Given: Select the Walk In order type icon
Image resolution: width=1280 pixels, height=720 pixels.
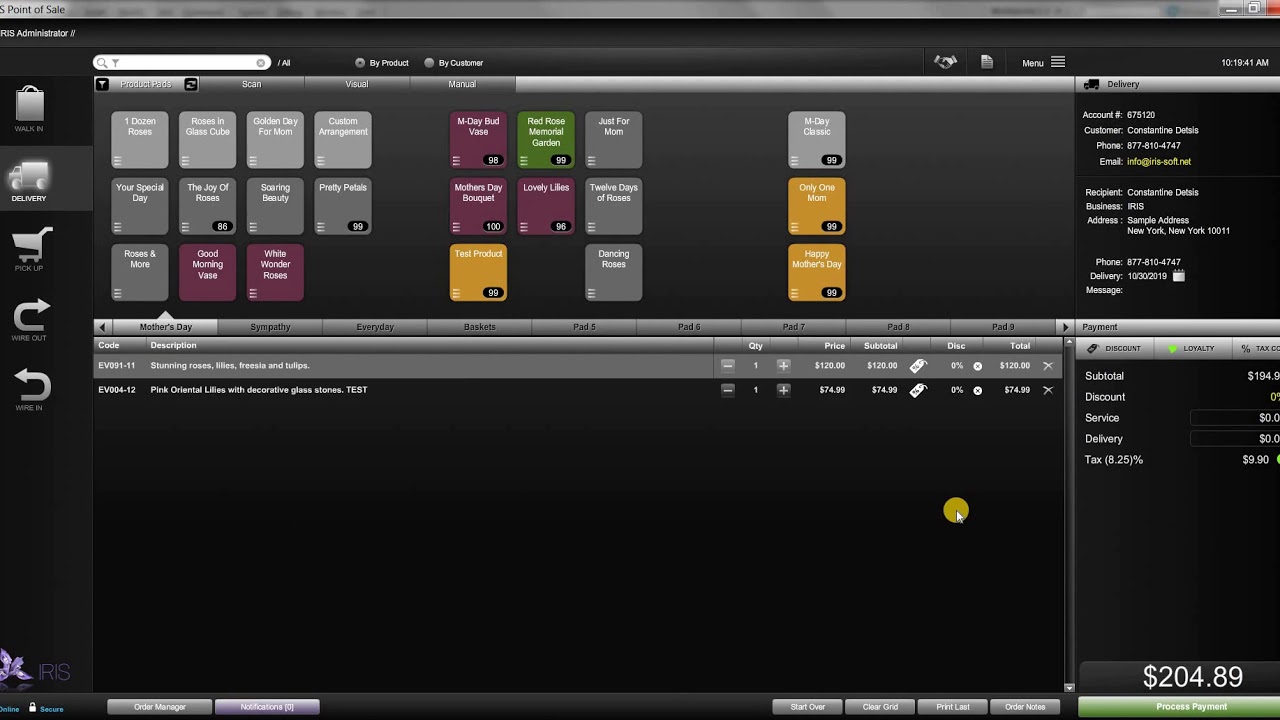Looking at the screenshot, I should [29, 105].
